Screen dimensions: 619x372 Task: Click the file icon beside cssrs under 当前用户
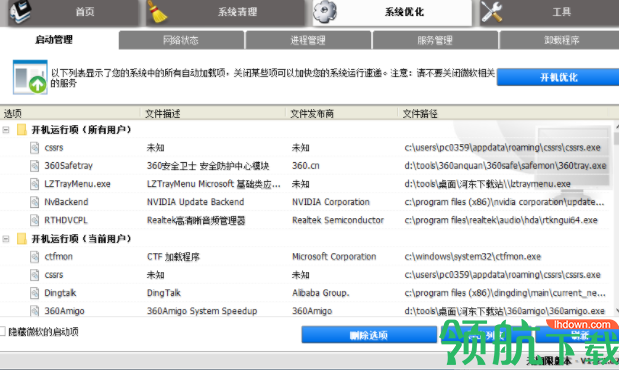(35, 275)
